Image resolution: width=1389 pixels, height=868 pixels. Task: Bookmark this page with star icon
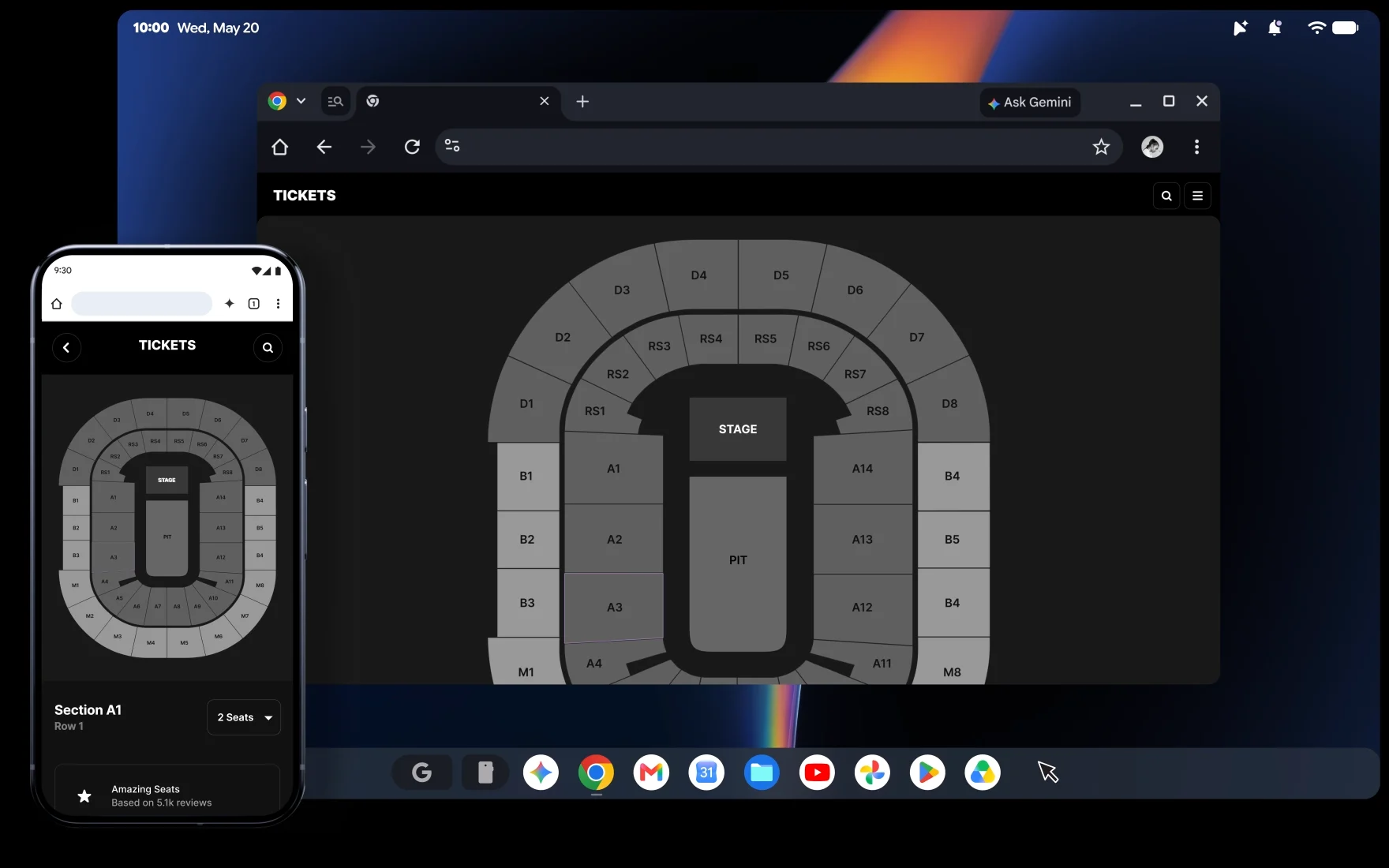tap(1101, 147)
